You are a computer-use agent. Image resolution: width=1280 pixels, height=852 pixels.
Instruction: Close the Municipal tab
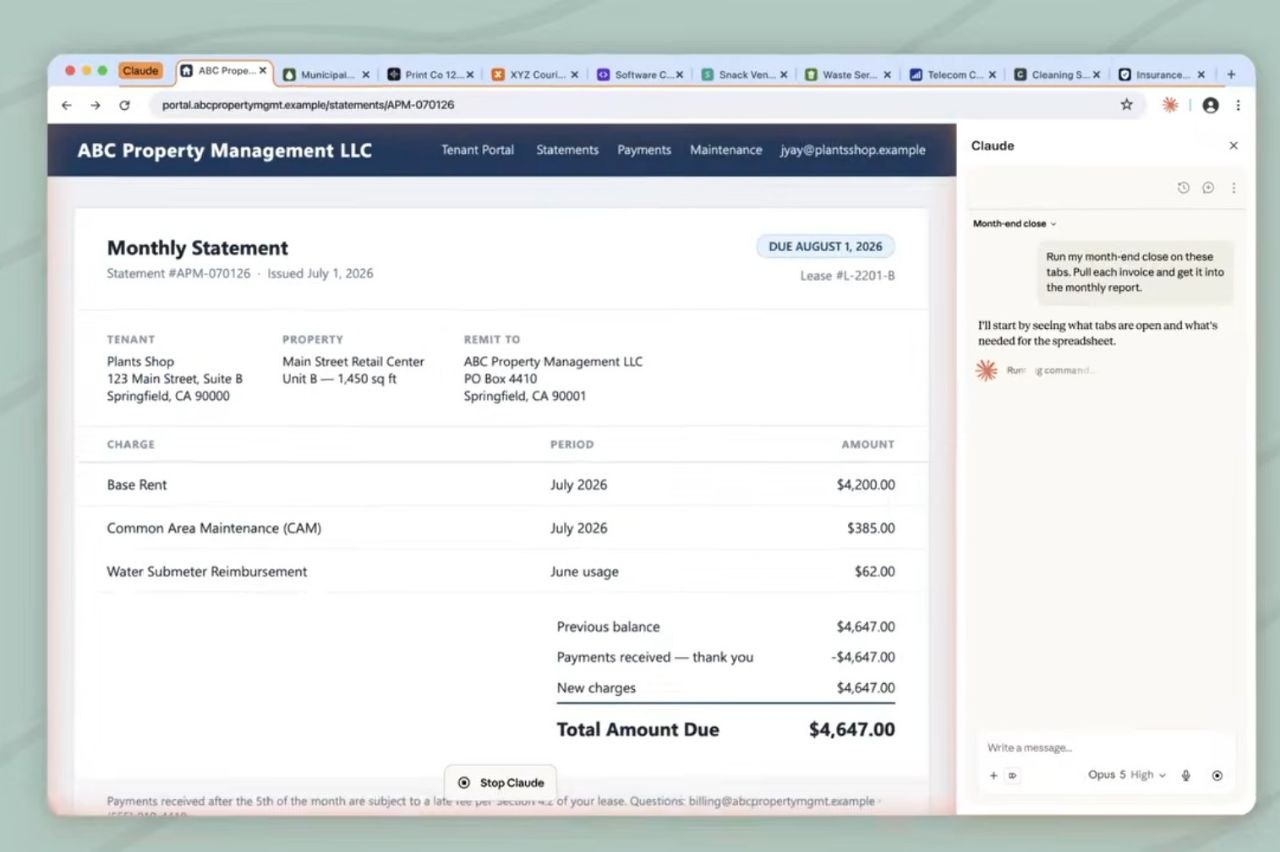[x=366, y=75]
